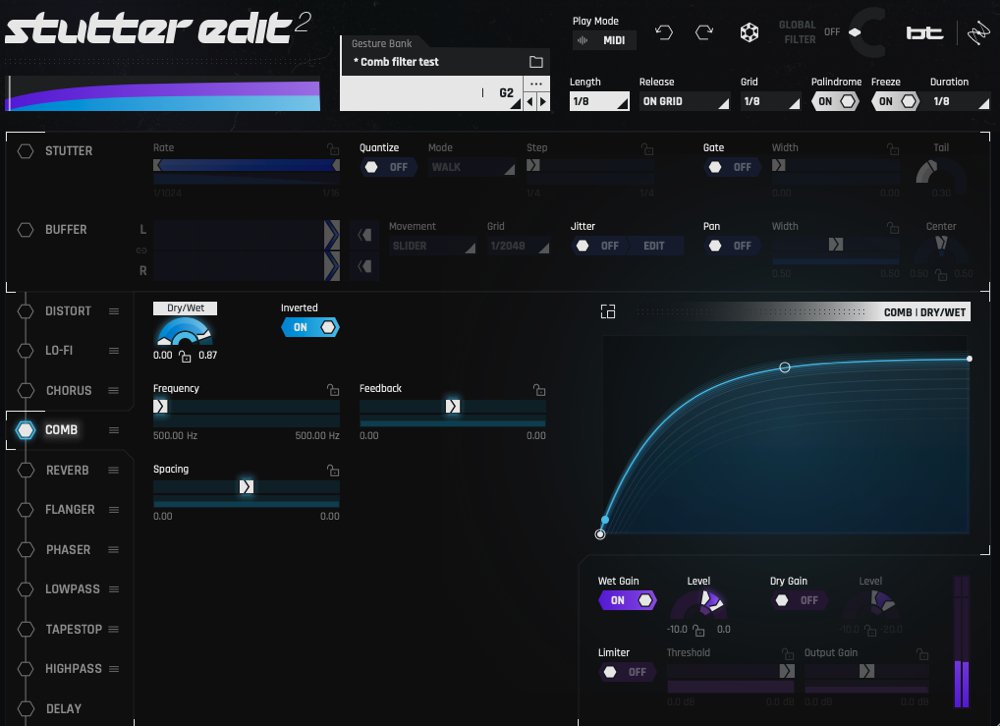Click the lock icon beside Frequency
Image resolution: width=1000 pixels, height=726 pixels.
tap(333, 390)
